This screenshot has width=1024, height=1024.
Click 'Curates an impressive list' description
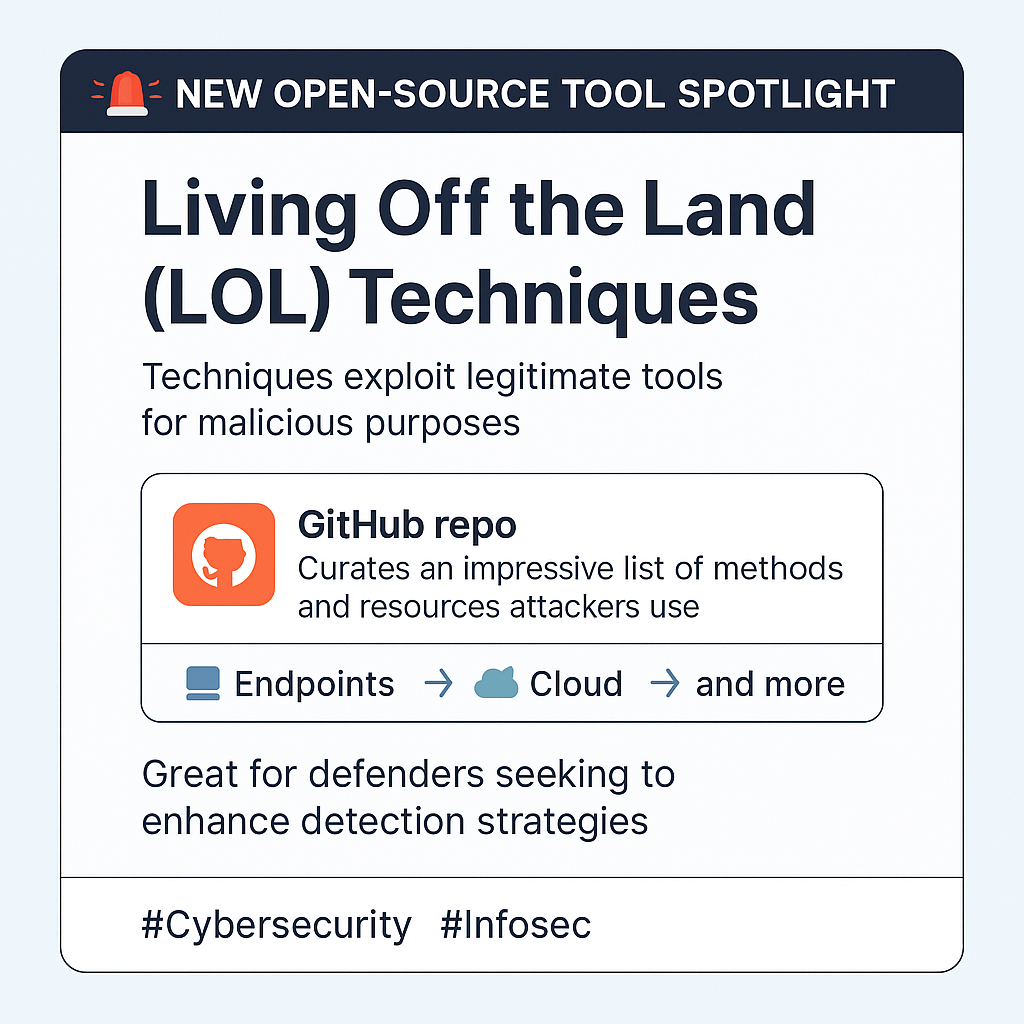pos(570,569)
